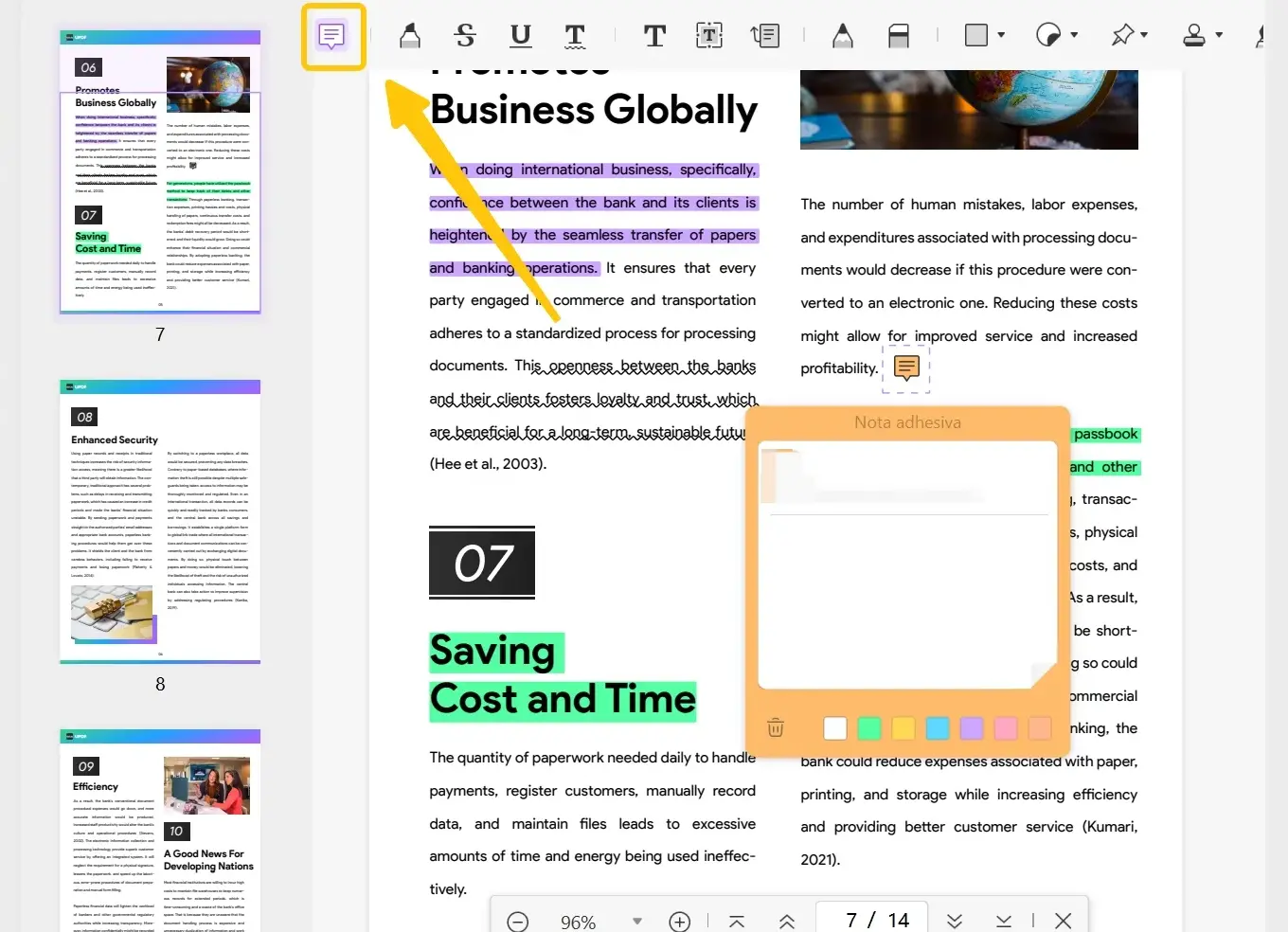Viewport: 1288px width, 932px height.
Task: Pick the text box tool
Action: click(708, 36)
